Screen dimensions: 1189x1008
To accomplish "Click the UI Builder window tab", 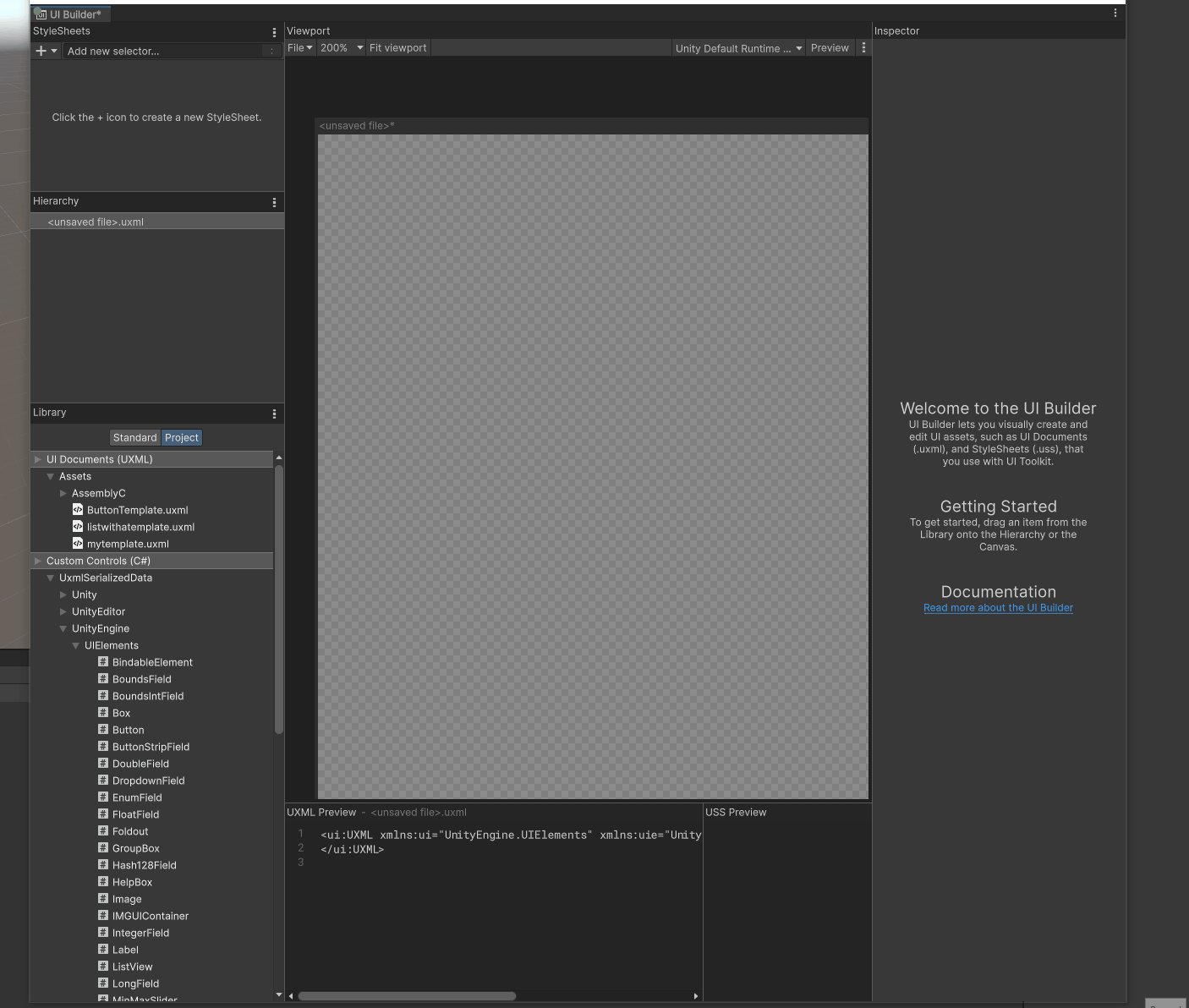I will (x=70, y=14).
